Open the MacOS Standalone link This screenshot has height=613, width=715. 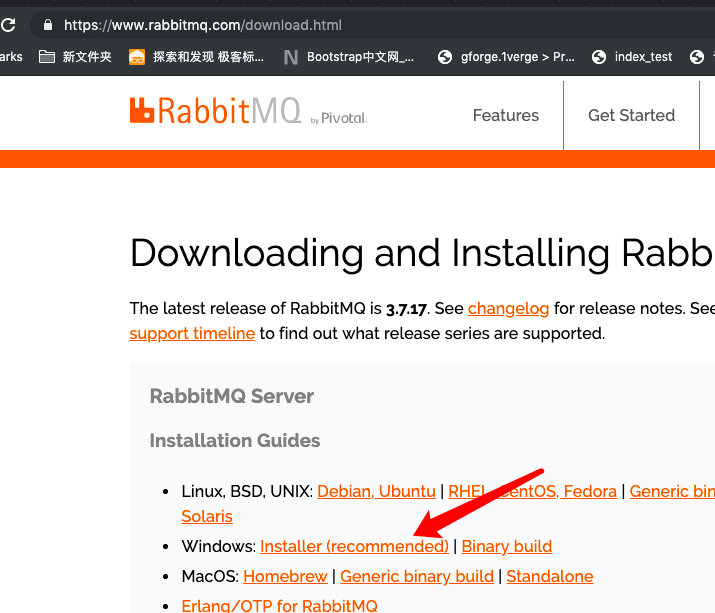[x=549, y=577]
